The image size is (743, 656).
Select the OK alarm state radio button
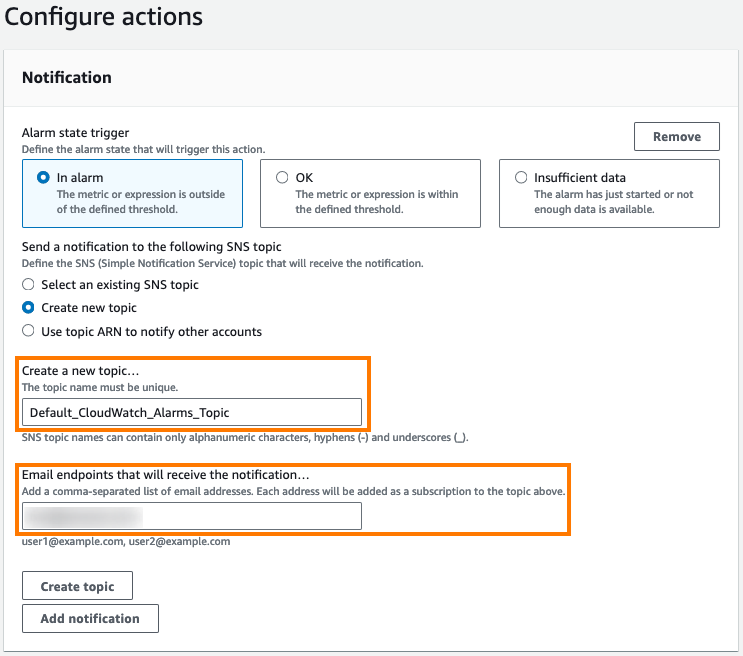tap(282, 178)
